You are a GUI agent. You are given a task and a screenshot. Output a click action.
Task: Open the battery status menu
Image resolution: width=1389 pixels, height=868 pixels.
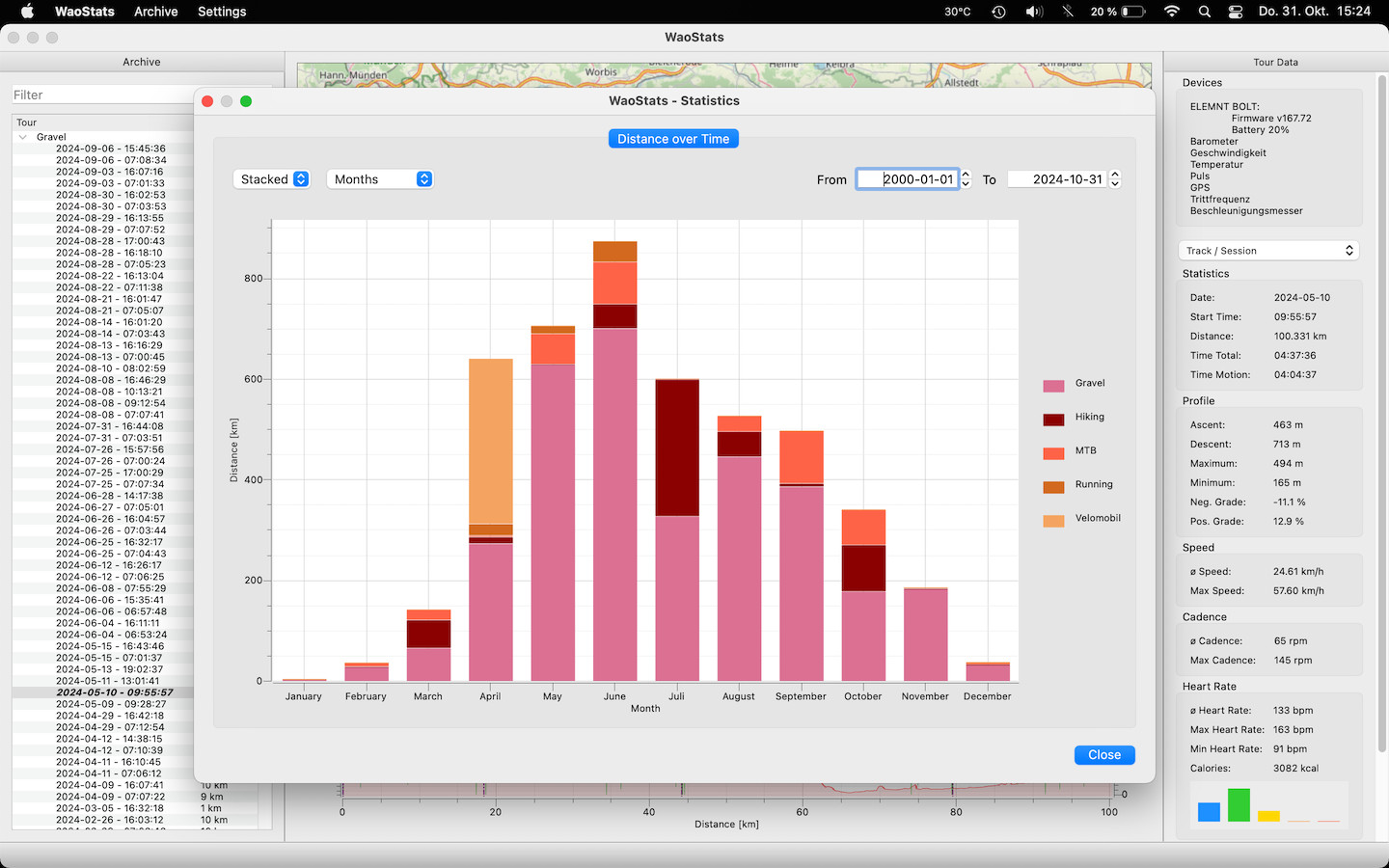click(x=1118, y=12)
